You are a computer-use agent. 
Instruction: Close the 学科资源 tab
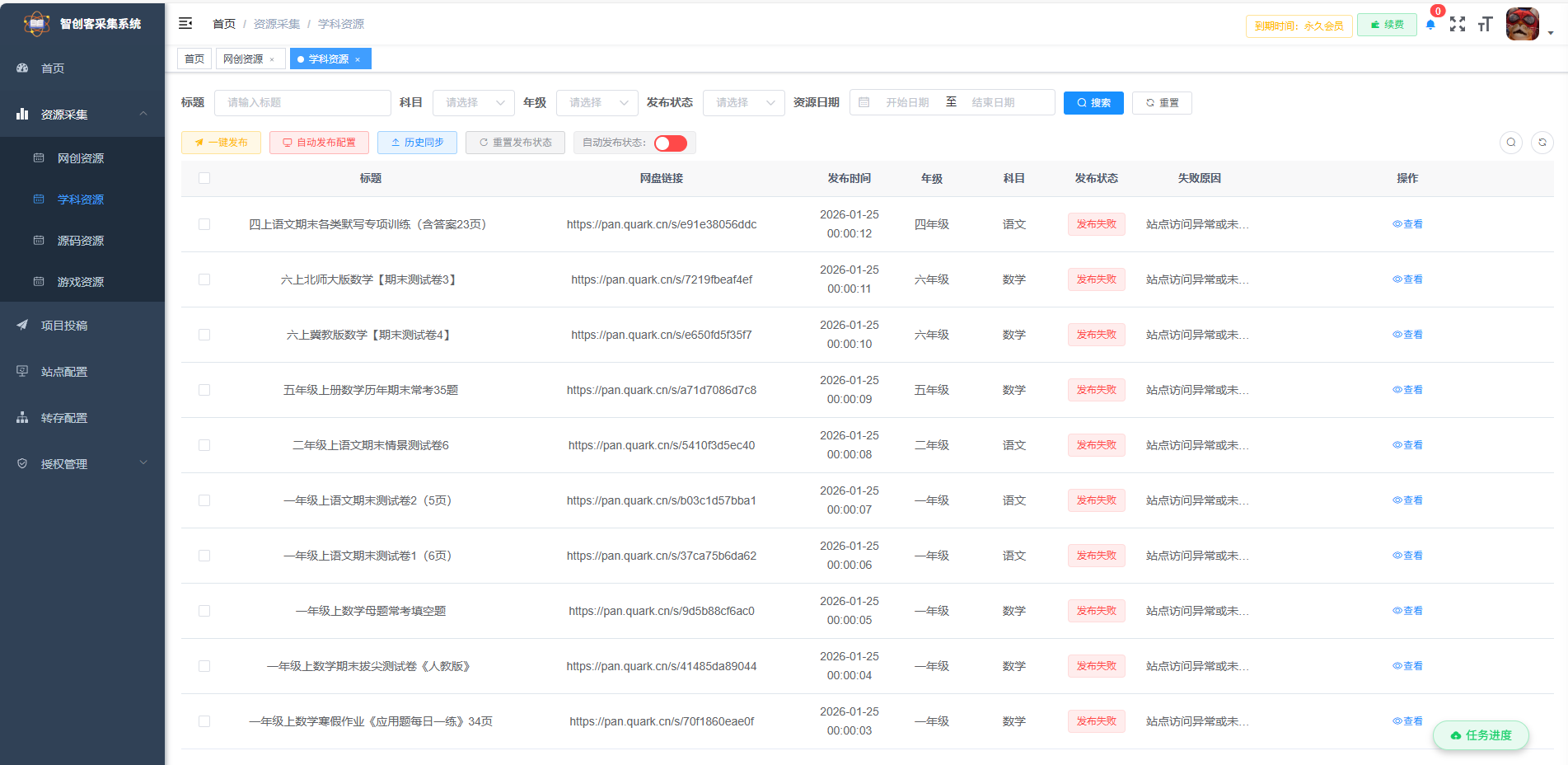358,59
